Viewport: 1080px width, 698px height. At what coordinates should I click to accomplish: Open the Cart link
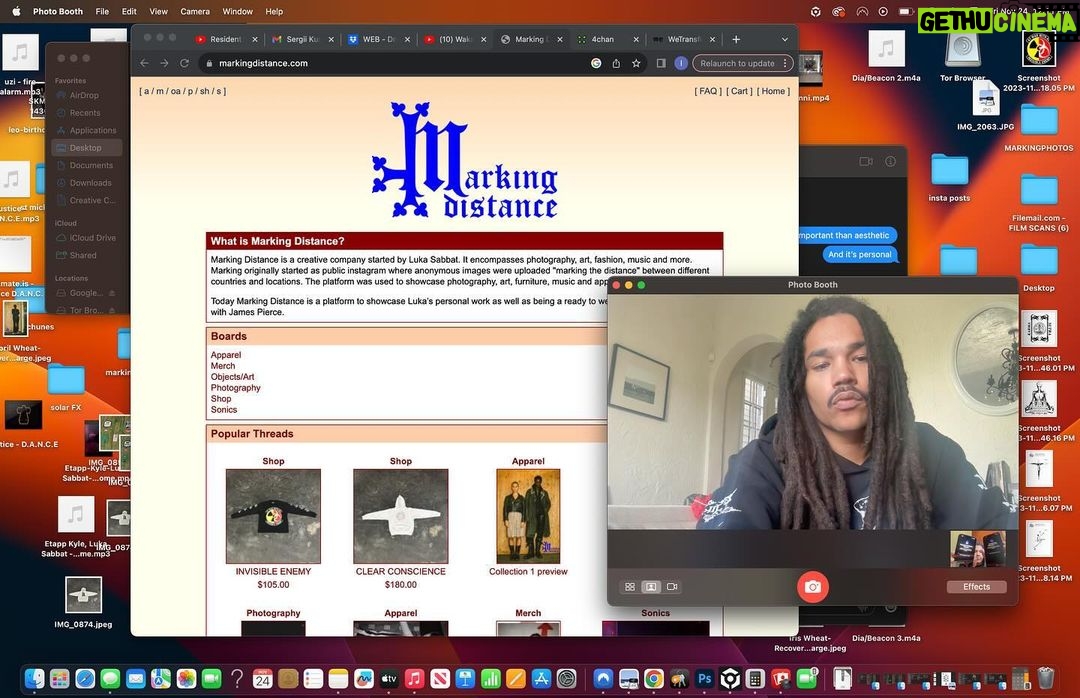tap(739, 91)
